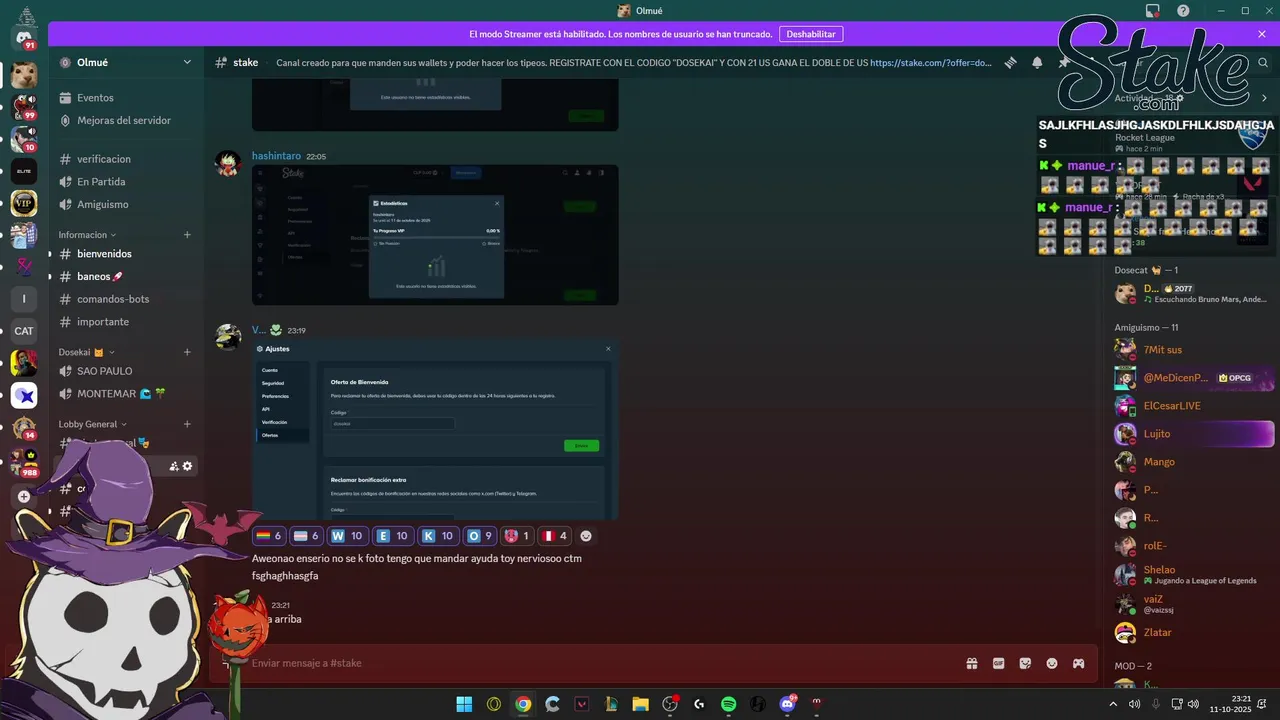Create channel in Dosekai category
The height and width of the screenshot is (720, 1280).
coord(187,352)
